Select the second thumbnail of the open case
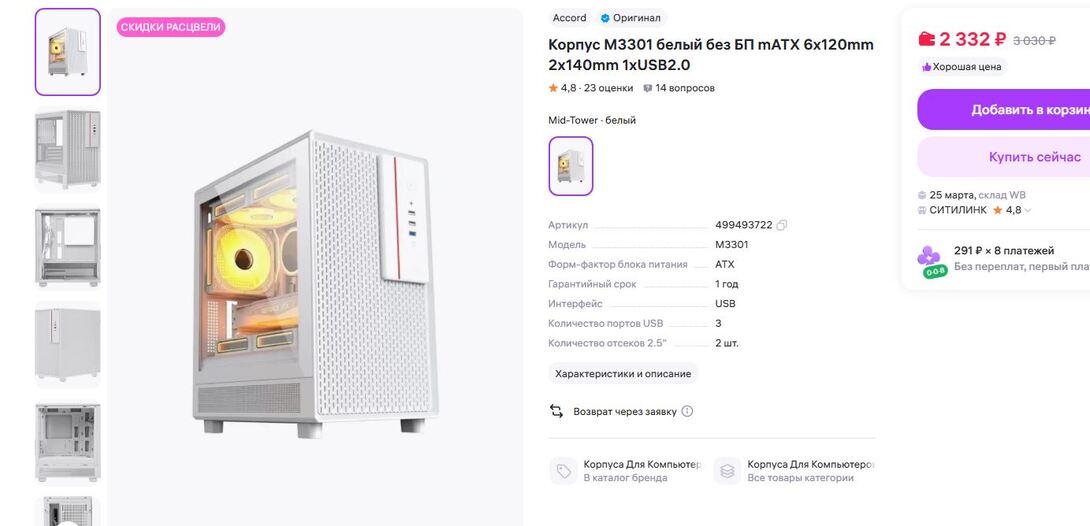Viewport: 1090px width, 526px height. pyautogui.click(x=68, y=149)
